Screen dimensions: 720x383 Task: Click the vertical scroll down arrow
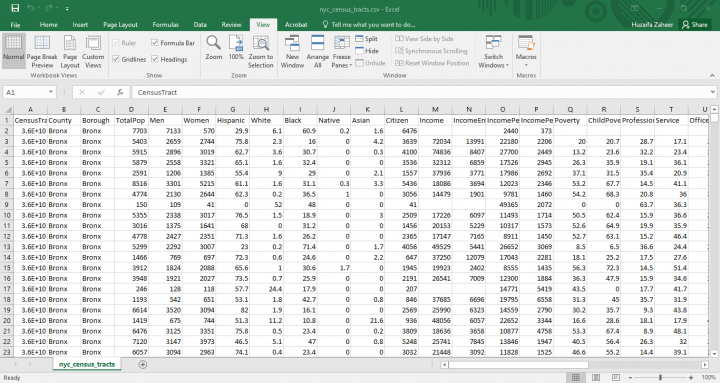pyautogui.click(x=714, y=354)
